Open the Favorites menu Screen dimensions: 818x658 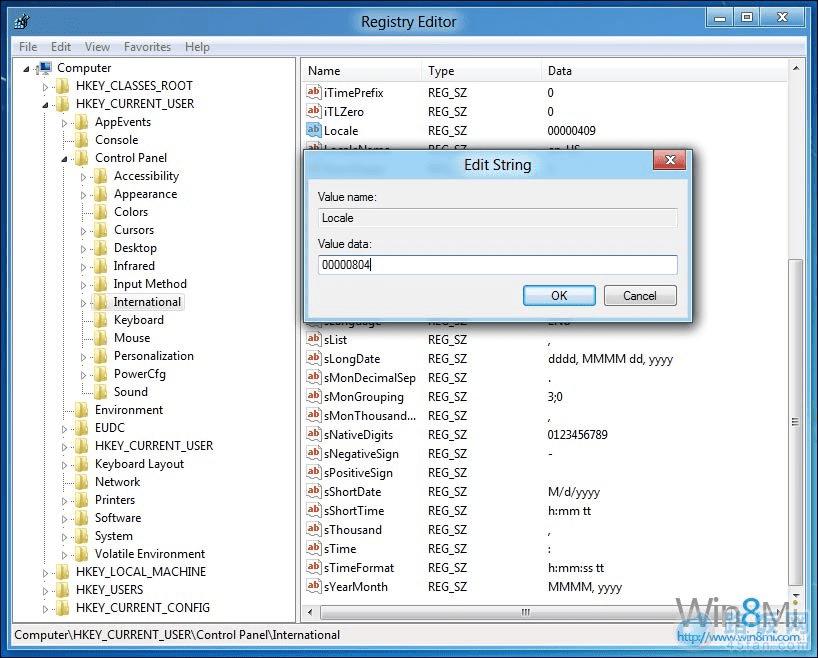click(147, 46)
